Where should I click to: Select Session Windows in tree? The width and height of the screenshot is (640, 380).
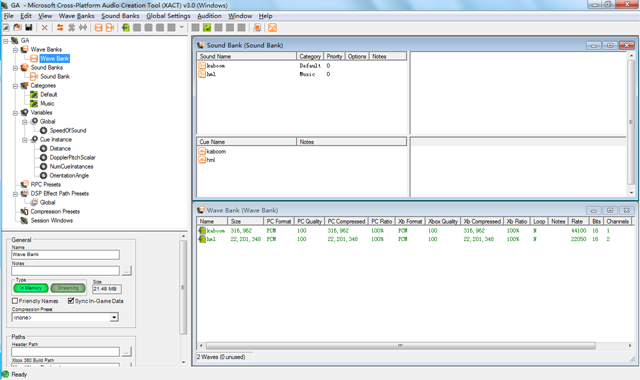[x=51, y=220]
